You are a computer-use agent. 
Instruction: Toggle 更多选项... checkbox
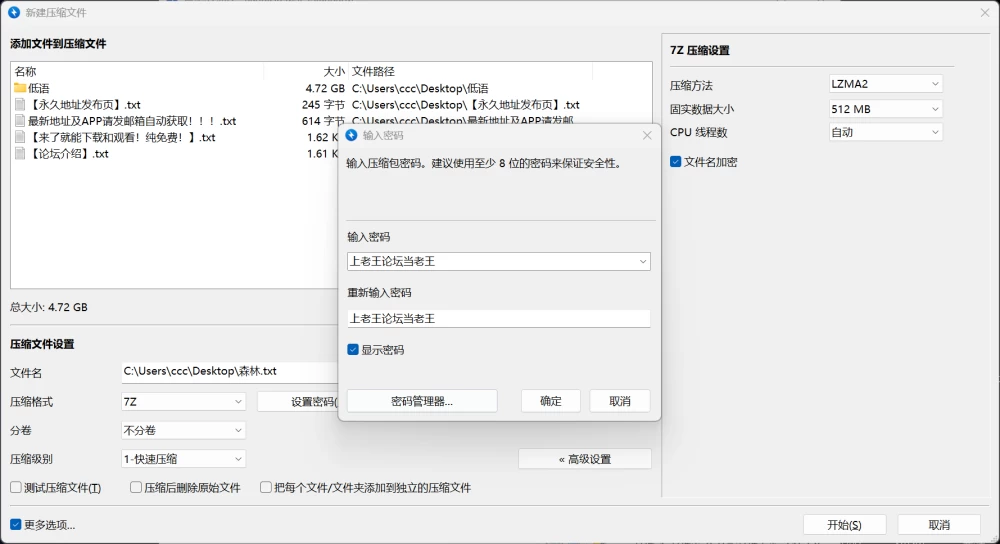pyautogui.click(x=16, y=524)
